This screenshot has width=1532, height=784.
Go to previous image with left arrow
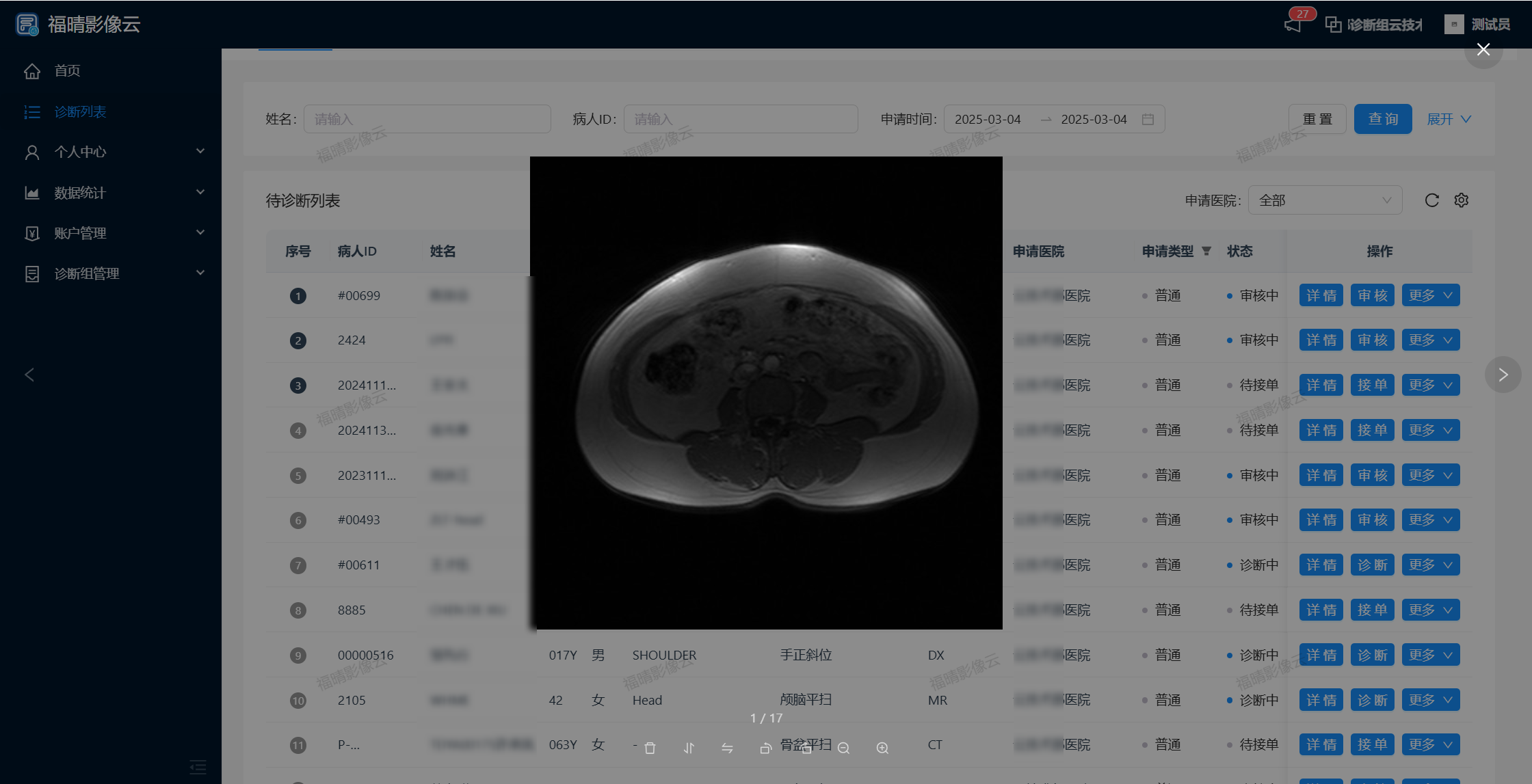coord(29,375)
